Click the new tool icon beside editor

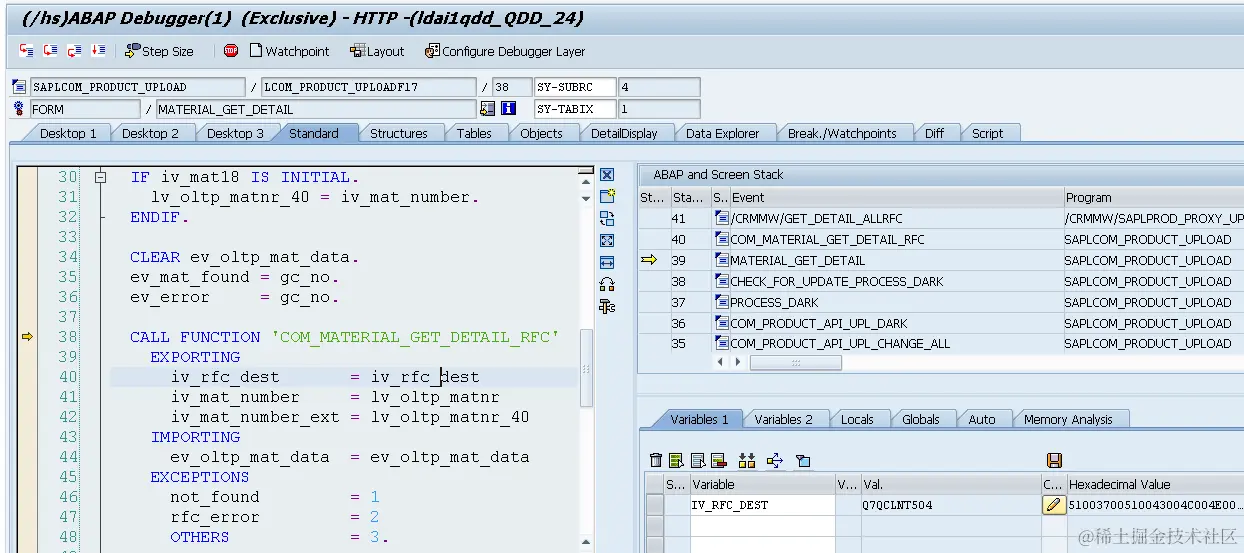[607, 197]
